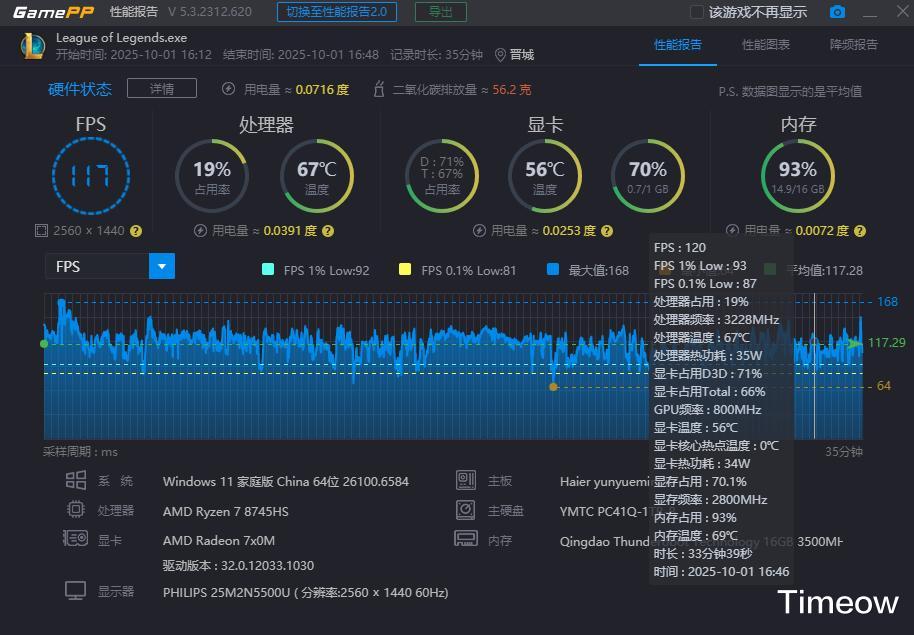Click the memory 93% usage gauge

(797, 176)
